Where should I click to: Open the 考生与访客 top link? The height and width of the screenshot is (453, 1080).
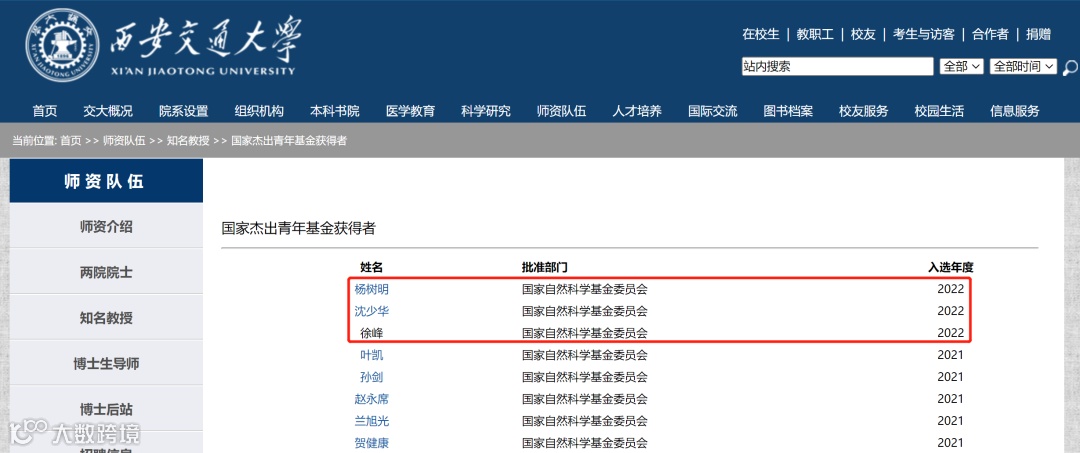[x=924, y=34]
